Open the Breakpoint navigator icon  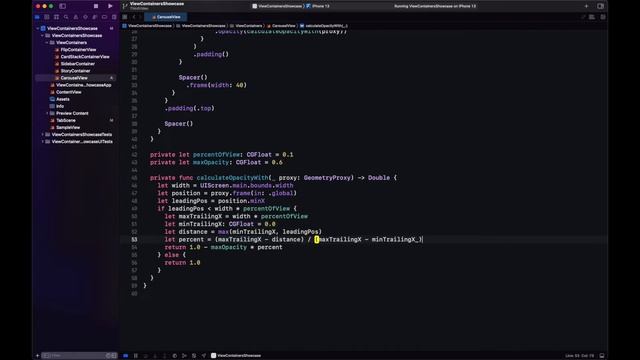pos(104,17)
